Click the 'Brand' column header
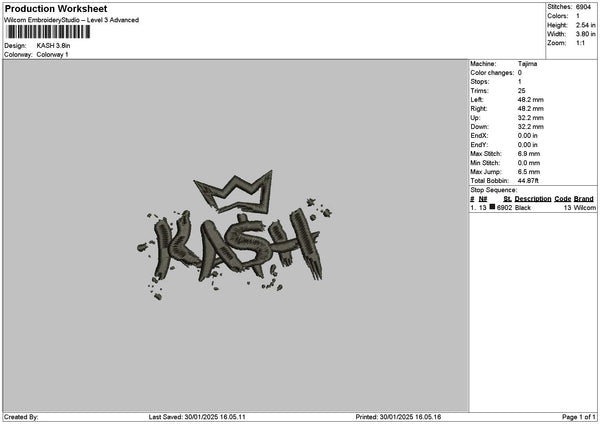 click(x=584, y=199)
